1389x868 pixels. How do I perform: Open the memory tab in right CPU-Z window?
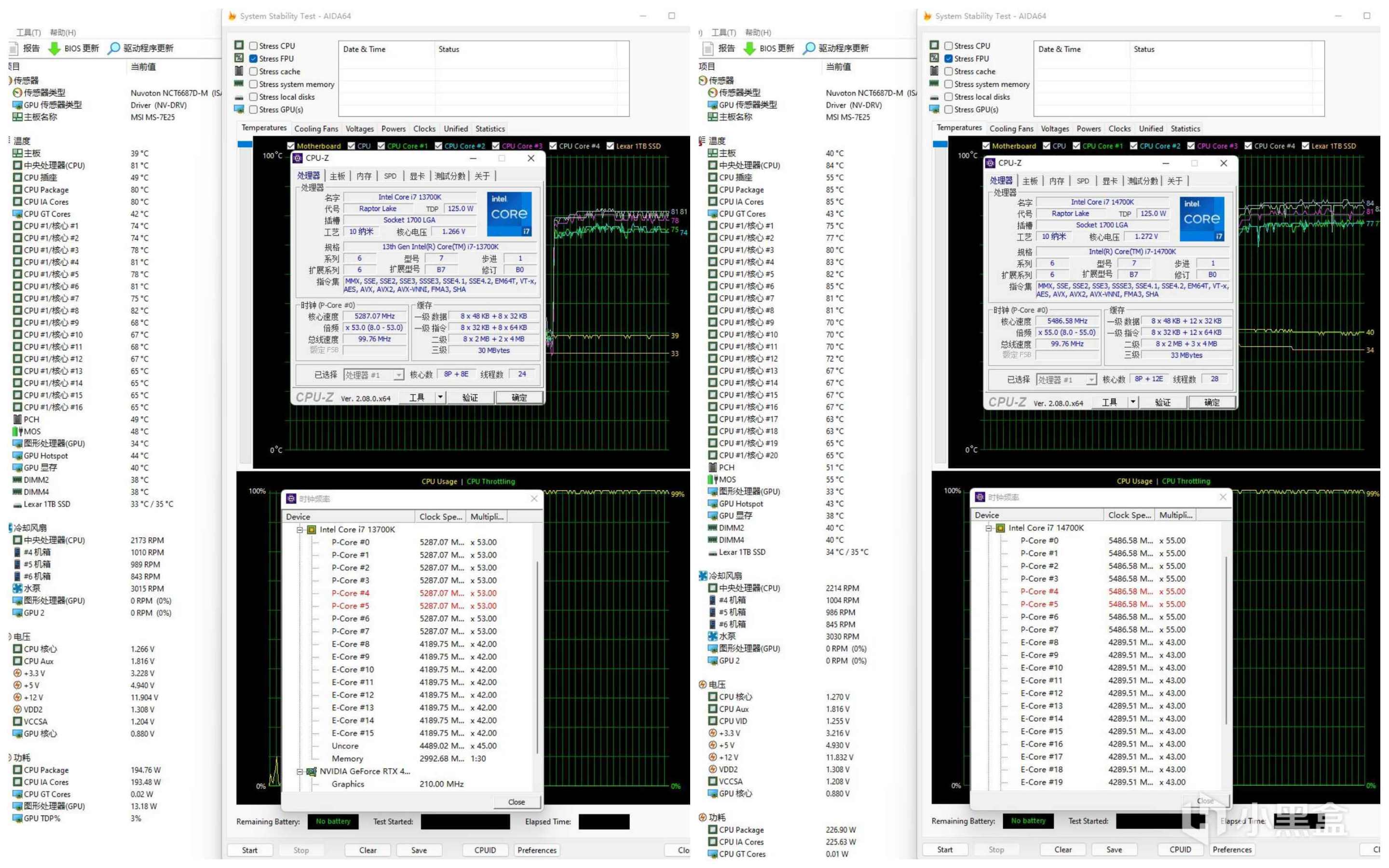coord(1057,181)
